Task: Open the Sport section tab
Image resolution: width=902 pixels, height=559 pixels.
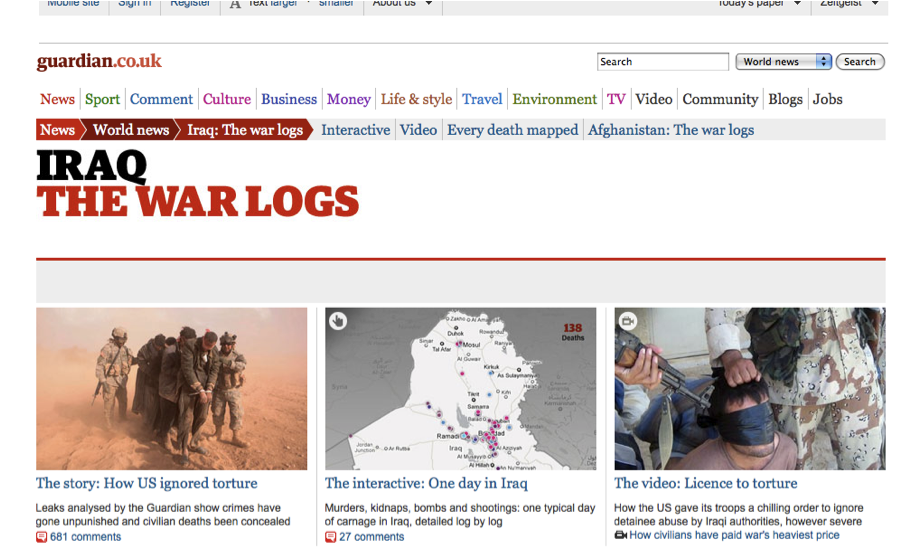Action: 102,99
